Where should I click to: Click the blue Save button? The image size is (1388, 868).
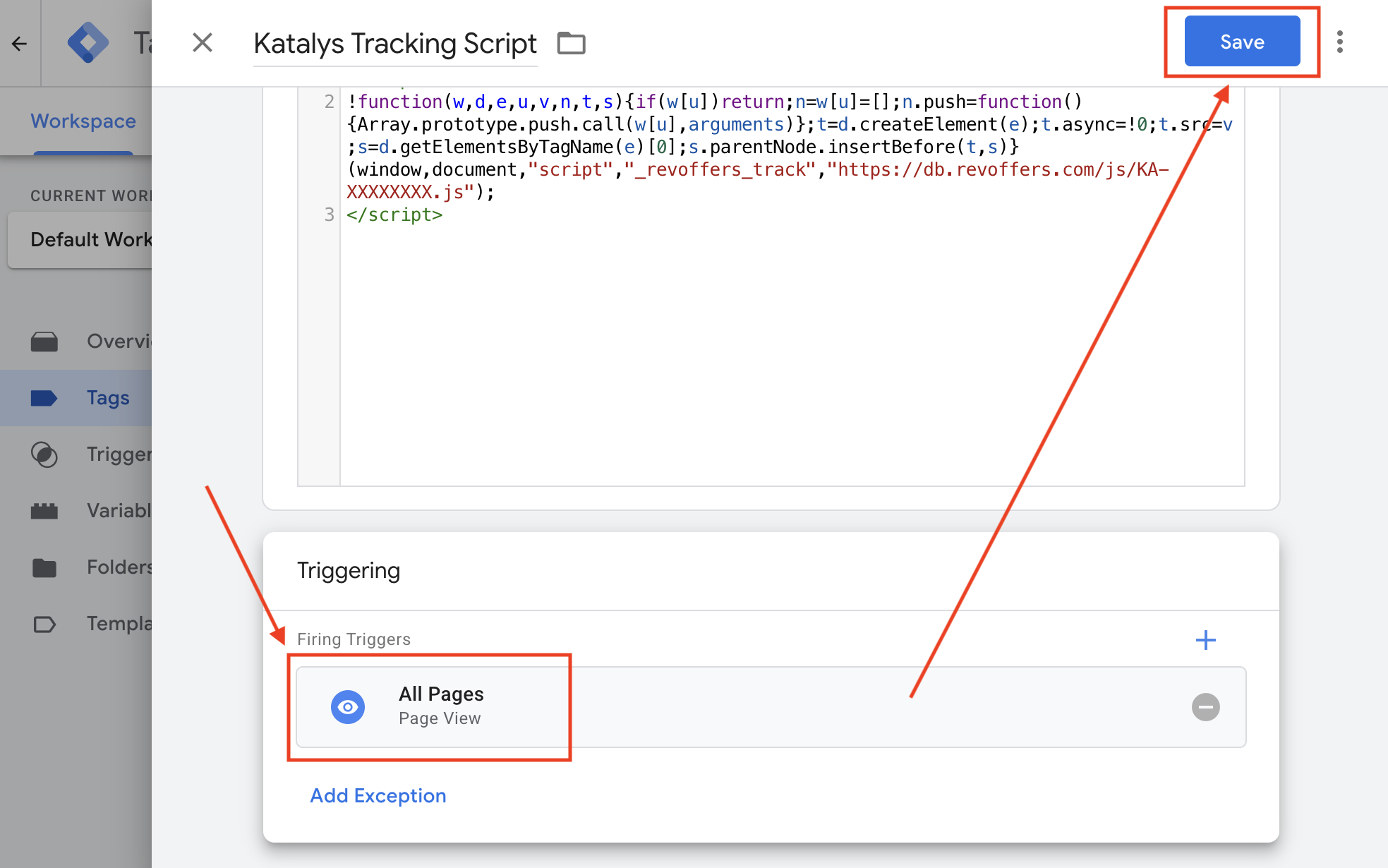click(x=1241, y=42)
